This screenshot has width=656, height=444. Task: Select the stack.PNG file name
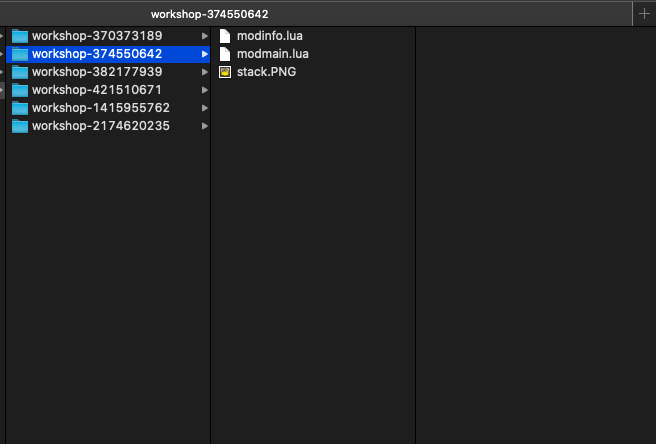coord(266,72)
